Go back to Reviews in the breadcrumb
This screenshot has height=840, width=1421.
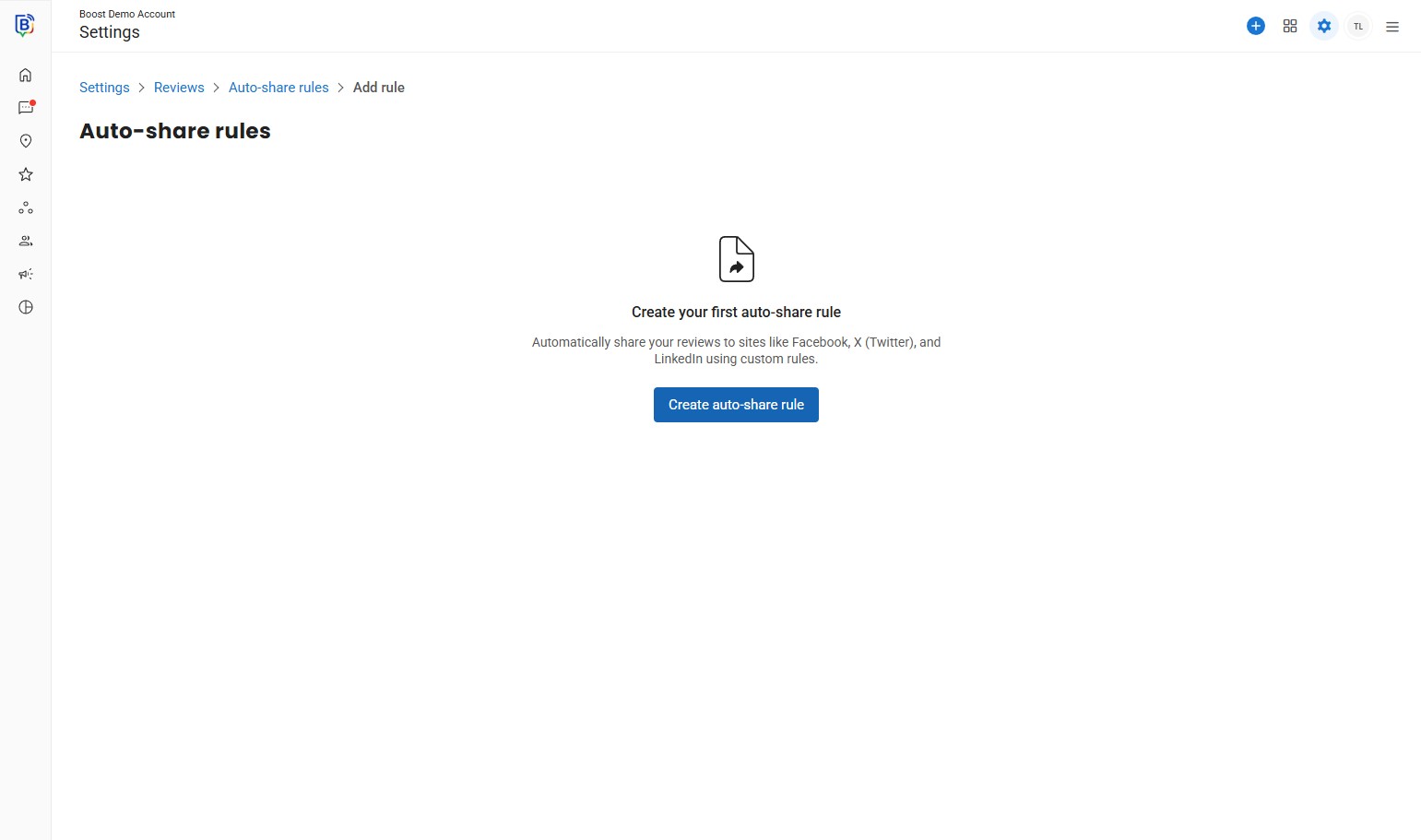pos(179,88)
